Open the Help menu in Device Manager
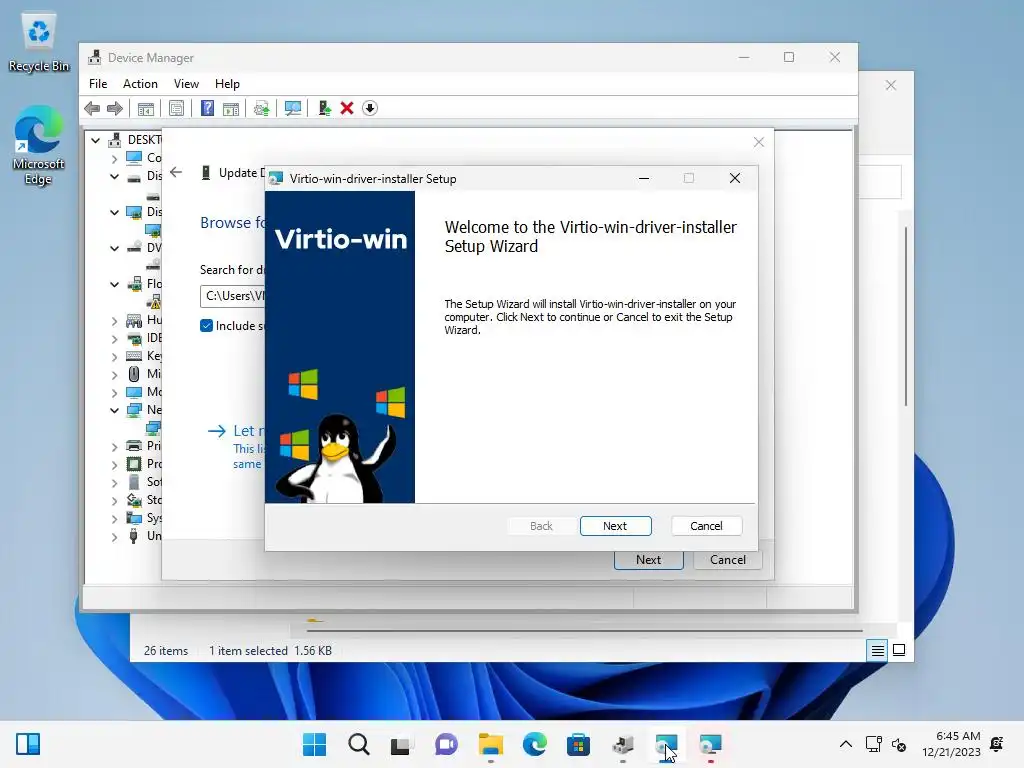 point(227,84)
